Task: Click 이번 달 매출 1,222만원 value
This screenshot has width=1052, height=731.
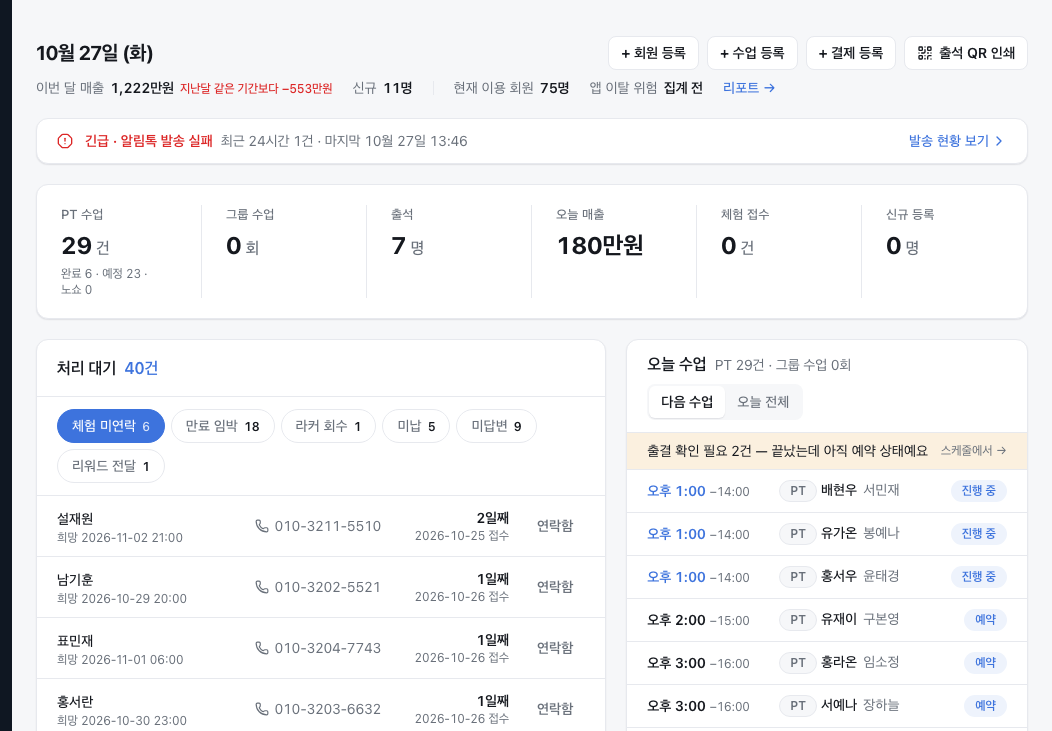Action: [x=142, y=88]
